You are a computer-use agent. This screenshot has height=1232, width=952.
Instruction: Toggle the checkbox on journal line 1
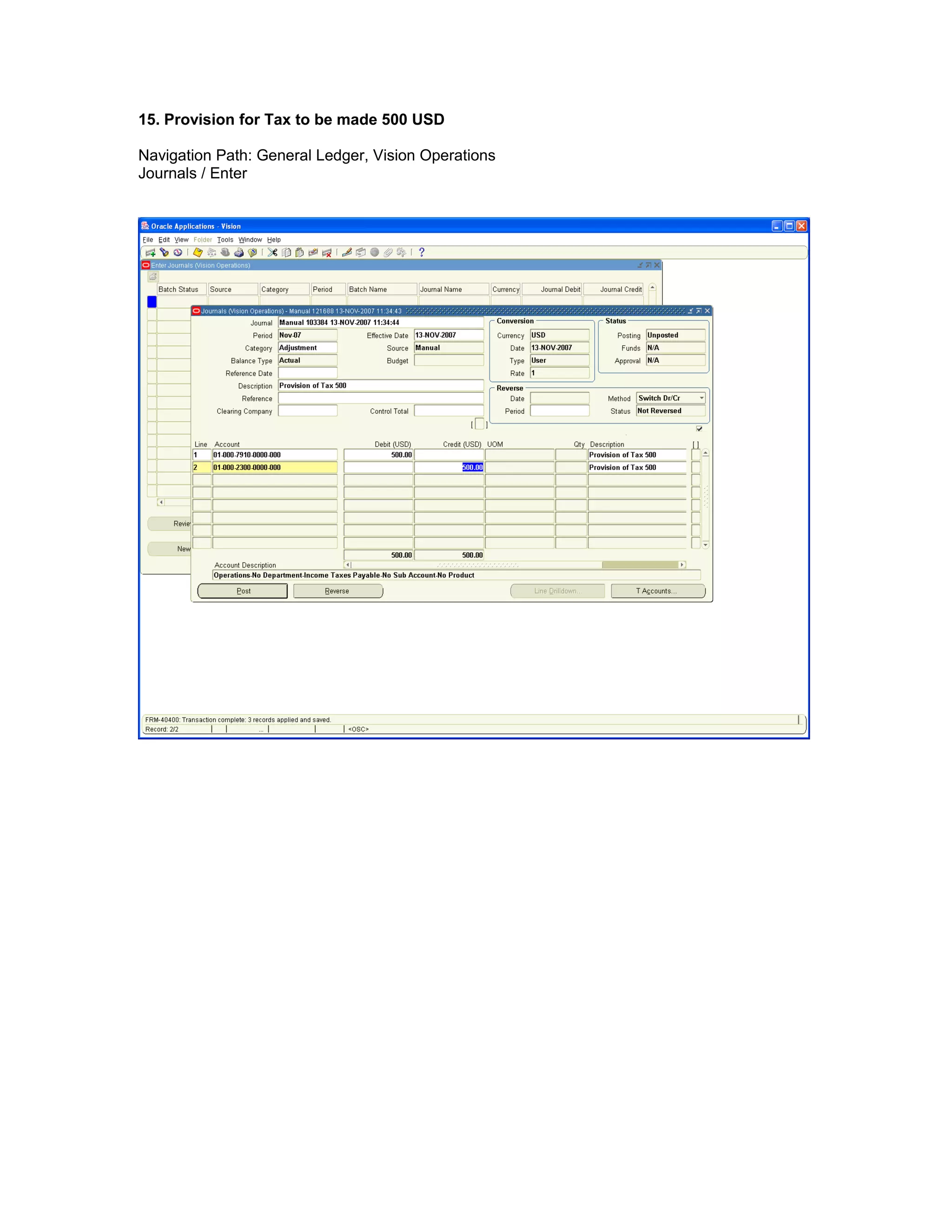tap(696, 455)
